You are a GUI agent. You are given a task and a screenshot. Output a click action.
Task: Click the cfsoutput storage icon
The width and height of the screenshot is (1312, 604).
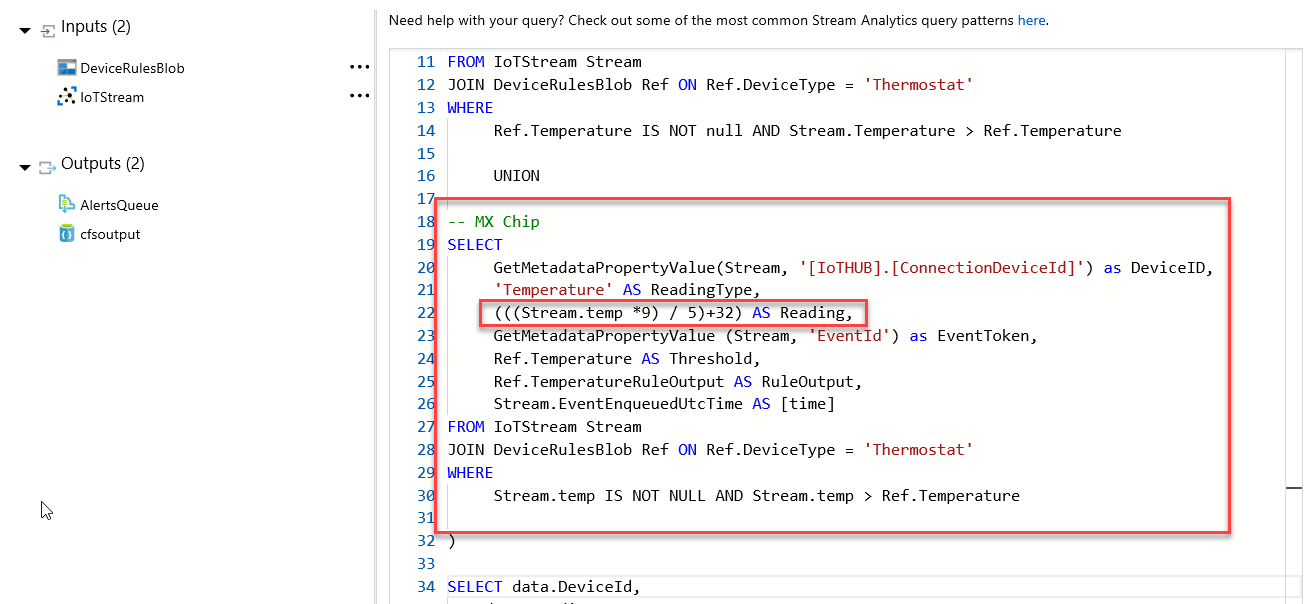coord(67,233)
